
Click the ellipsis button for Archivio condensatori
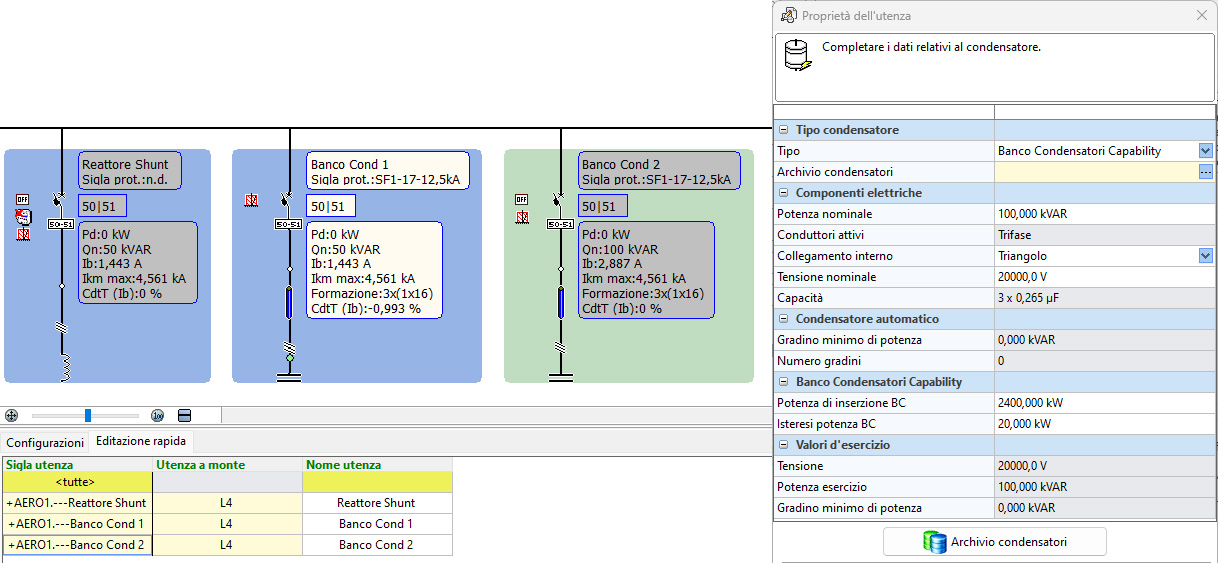1205,172
